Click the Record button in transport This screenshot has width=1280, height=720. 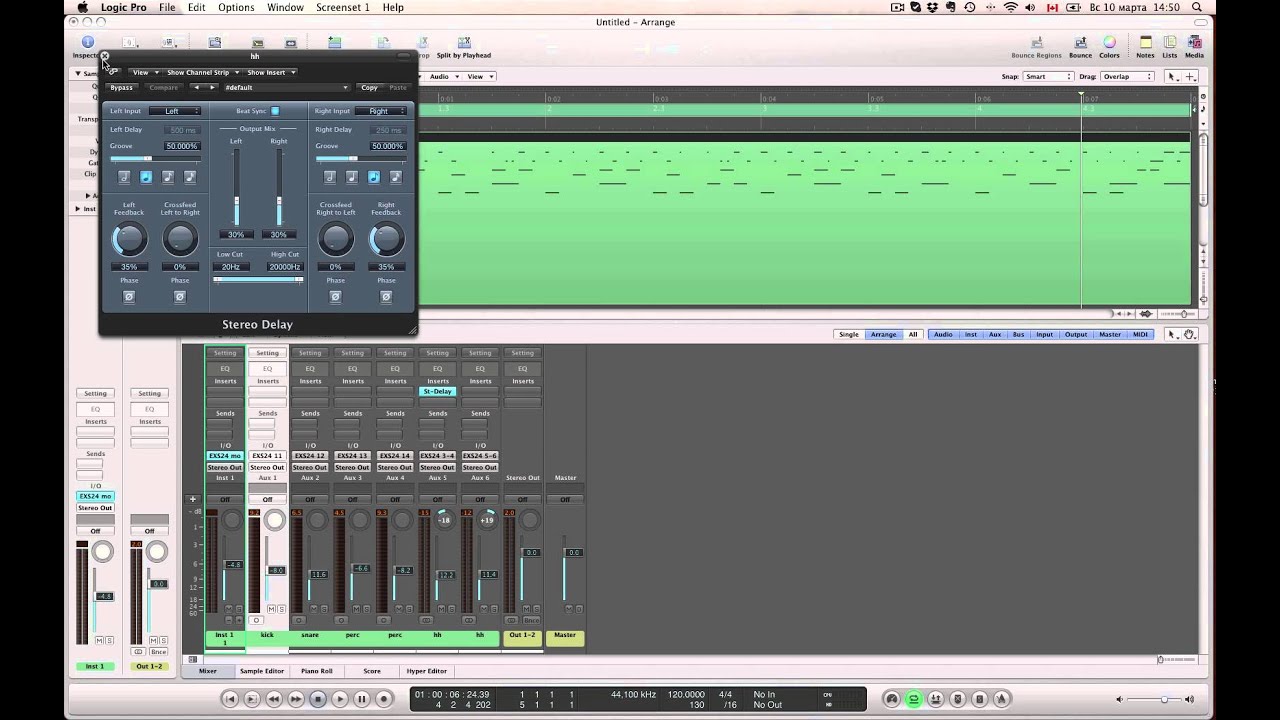[384, 699]
